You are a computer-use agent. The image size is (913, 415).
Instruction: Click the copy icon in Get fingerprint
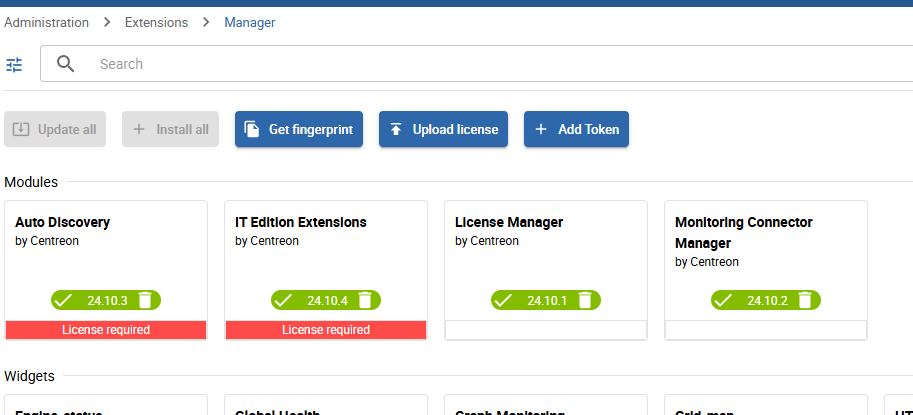click(x=252, y=129)
